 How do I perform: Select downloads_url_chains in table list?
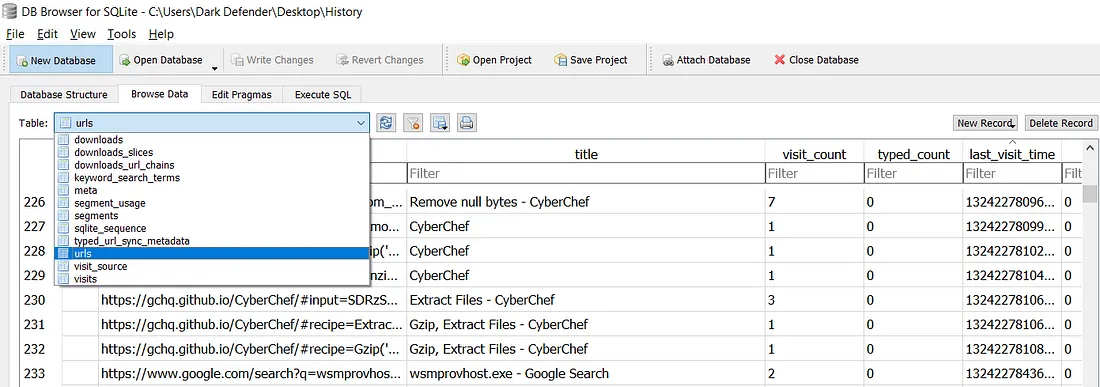(212, 165)
